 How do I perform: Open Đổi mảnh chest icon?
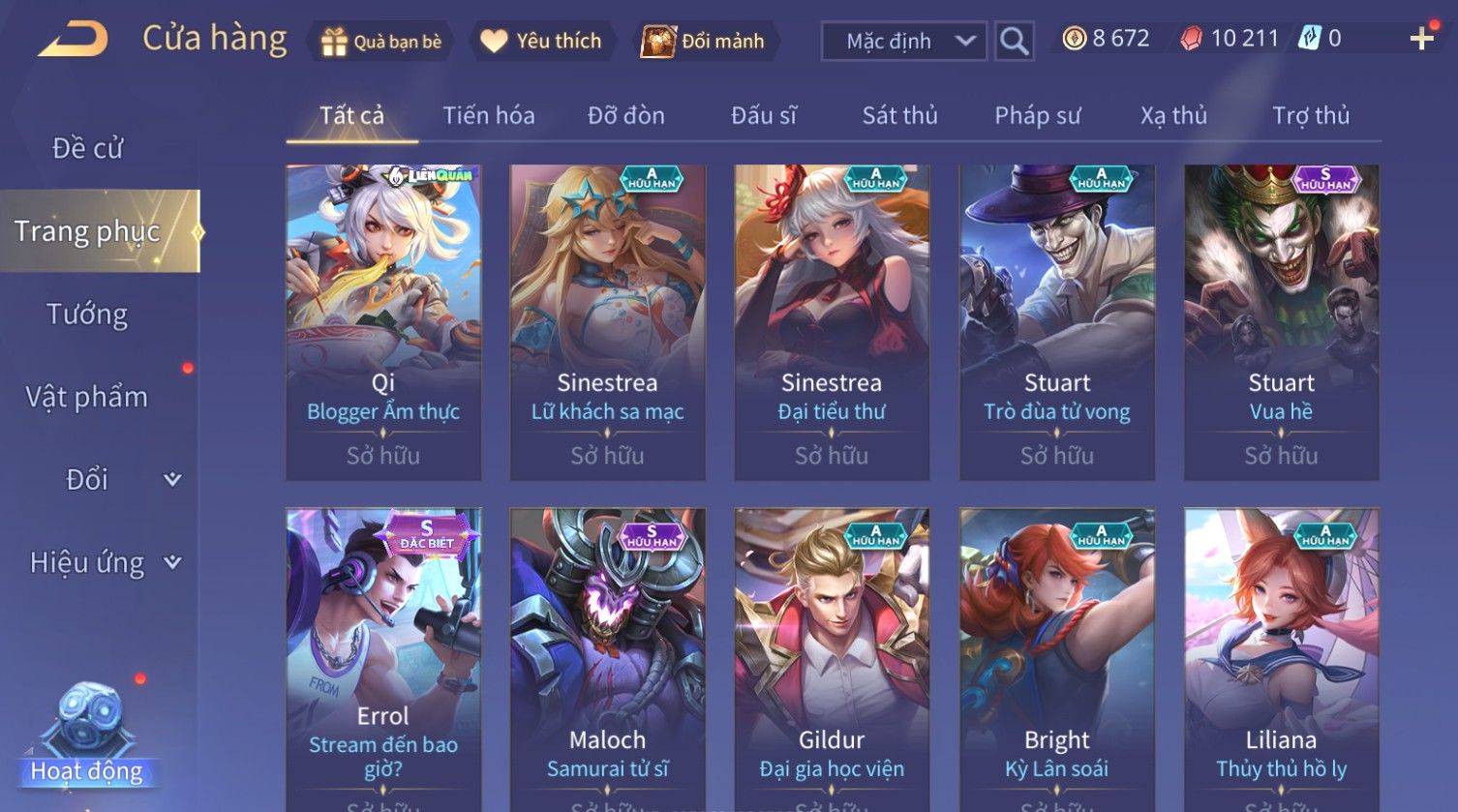coord(657,42)
